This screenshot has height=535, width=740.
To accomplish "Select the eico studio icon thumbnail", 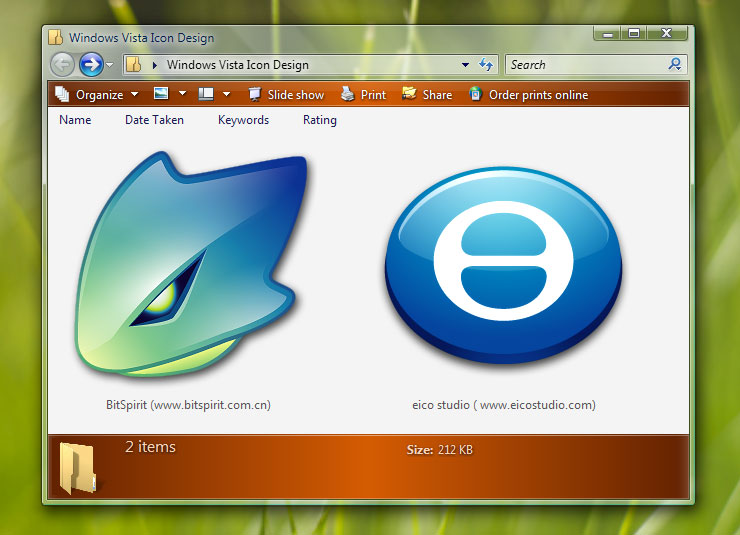I will 504,266.
